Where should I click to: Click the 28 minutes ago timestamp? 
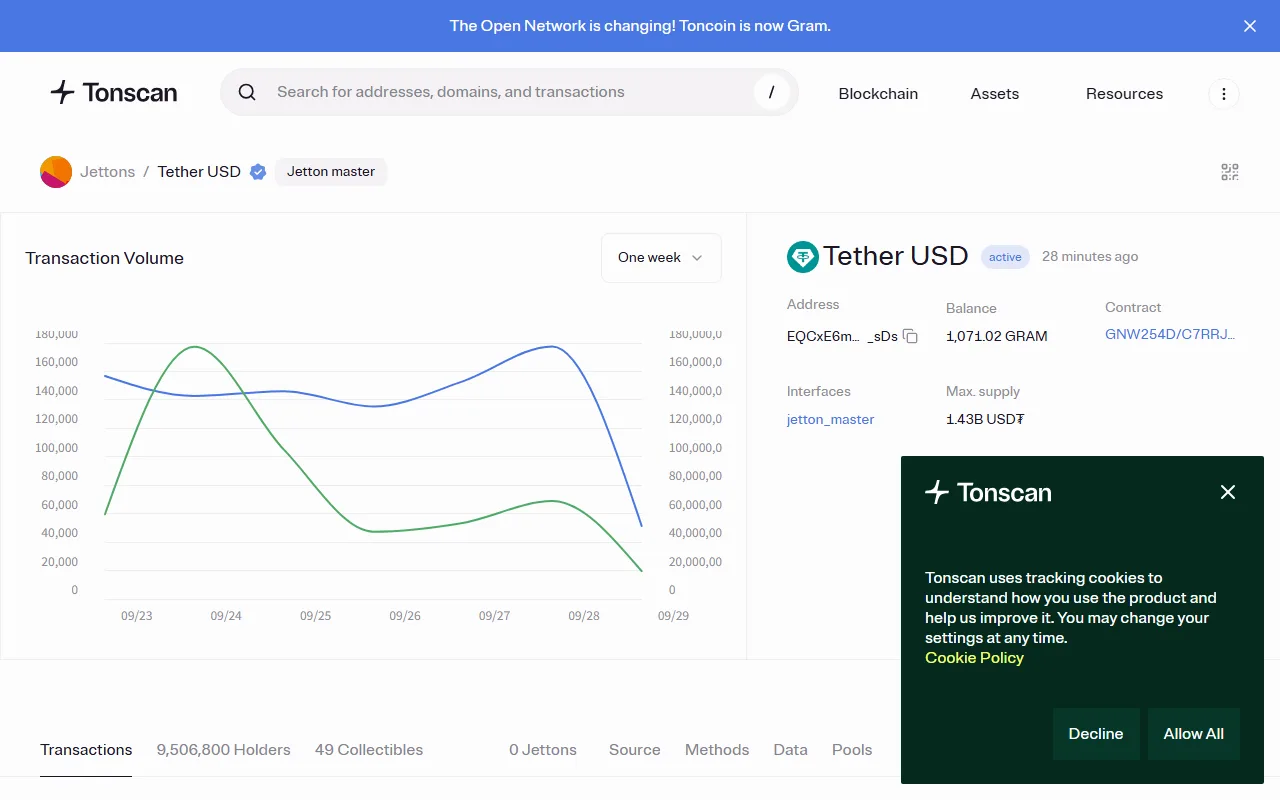[x=1090, y=257]
